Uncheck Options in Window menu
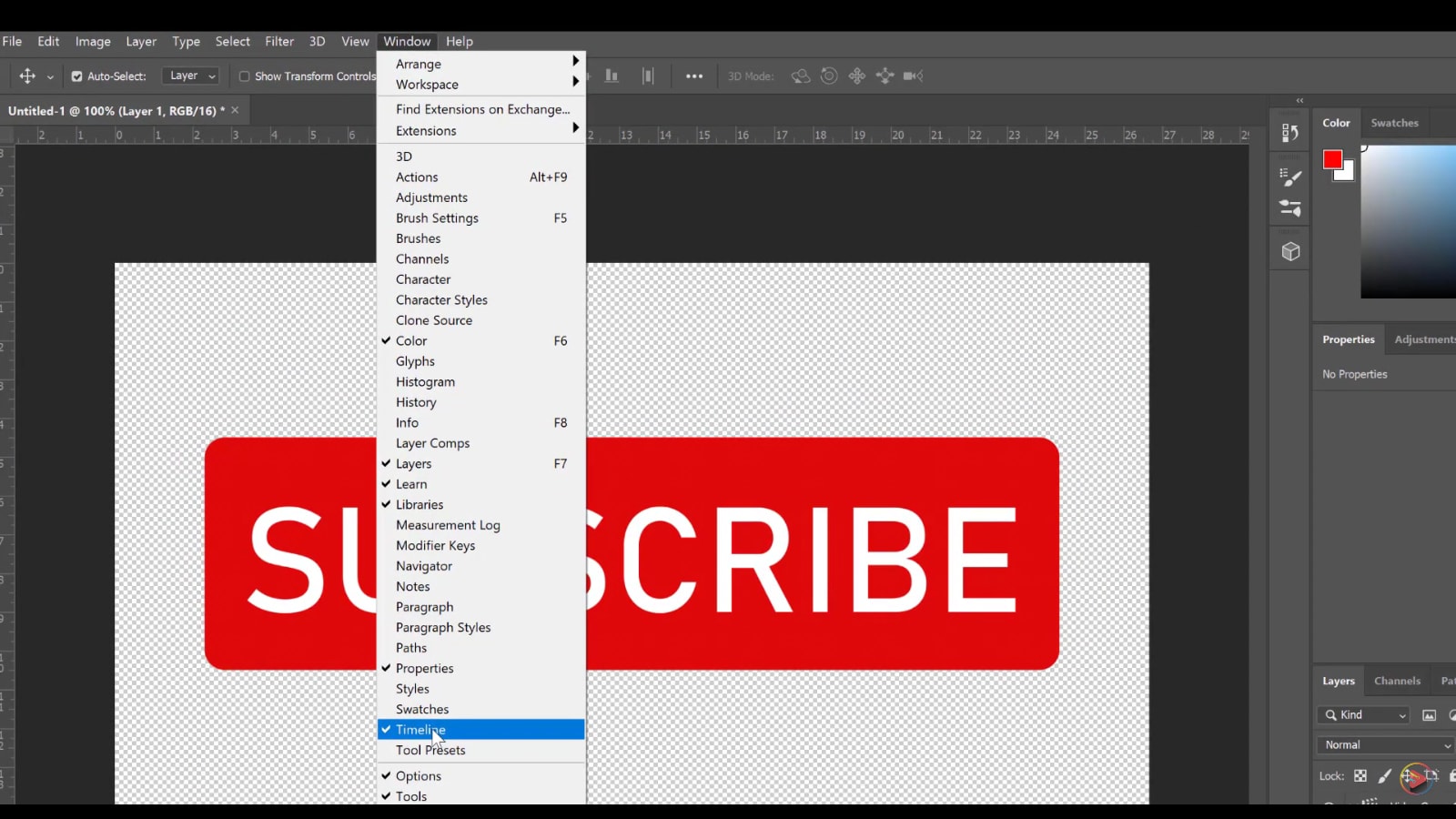The image size is (1456, 819). pos(480,776)
